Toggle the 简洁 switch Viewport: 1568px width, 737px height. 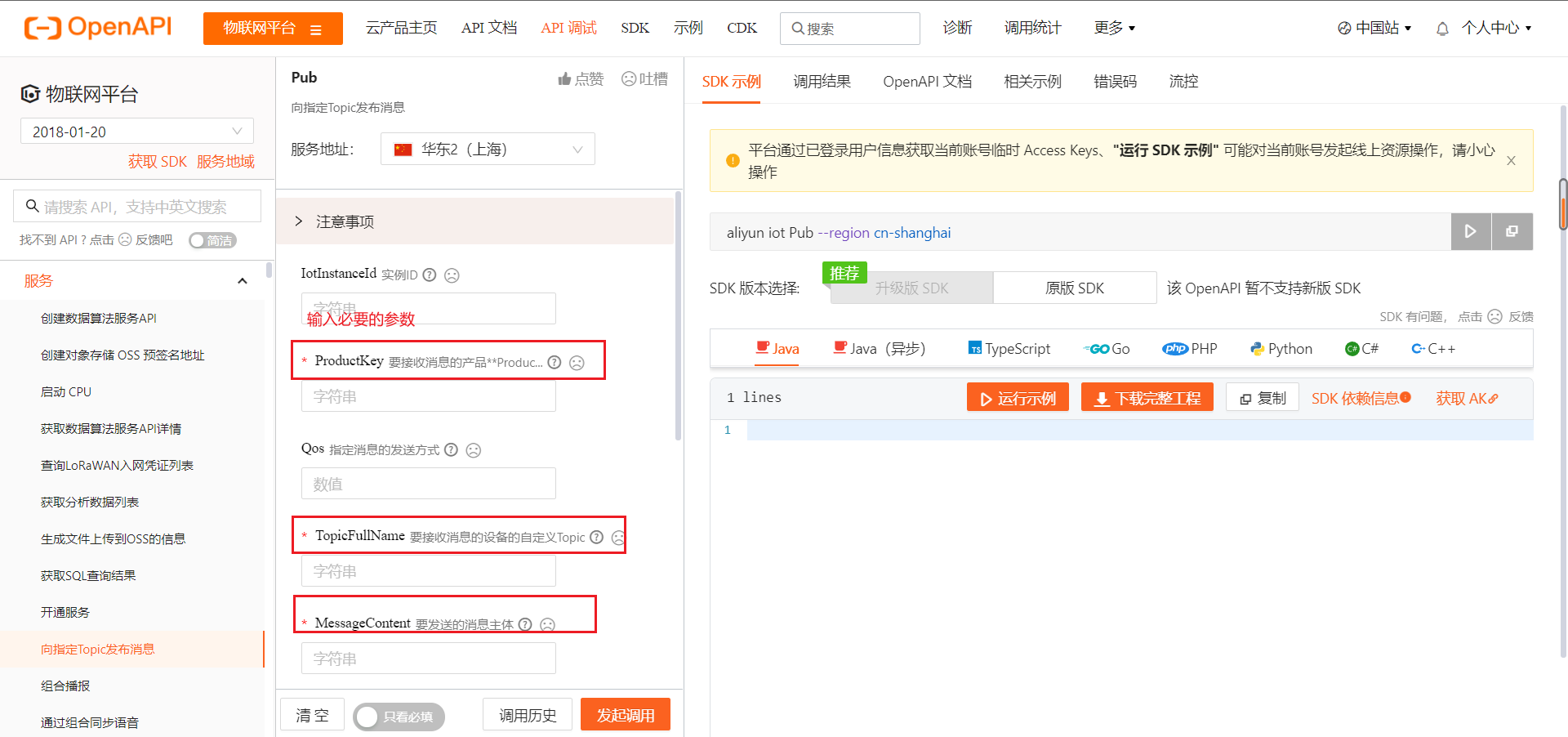tap(212, 240)
